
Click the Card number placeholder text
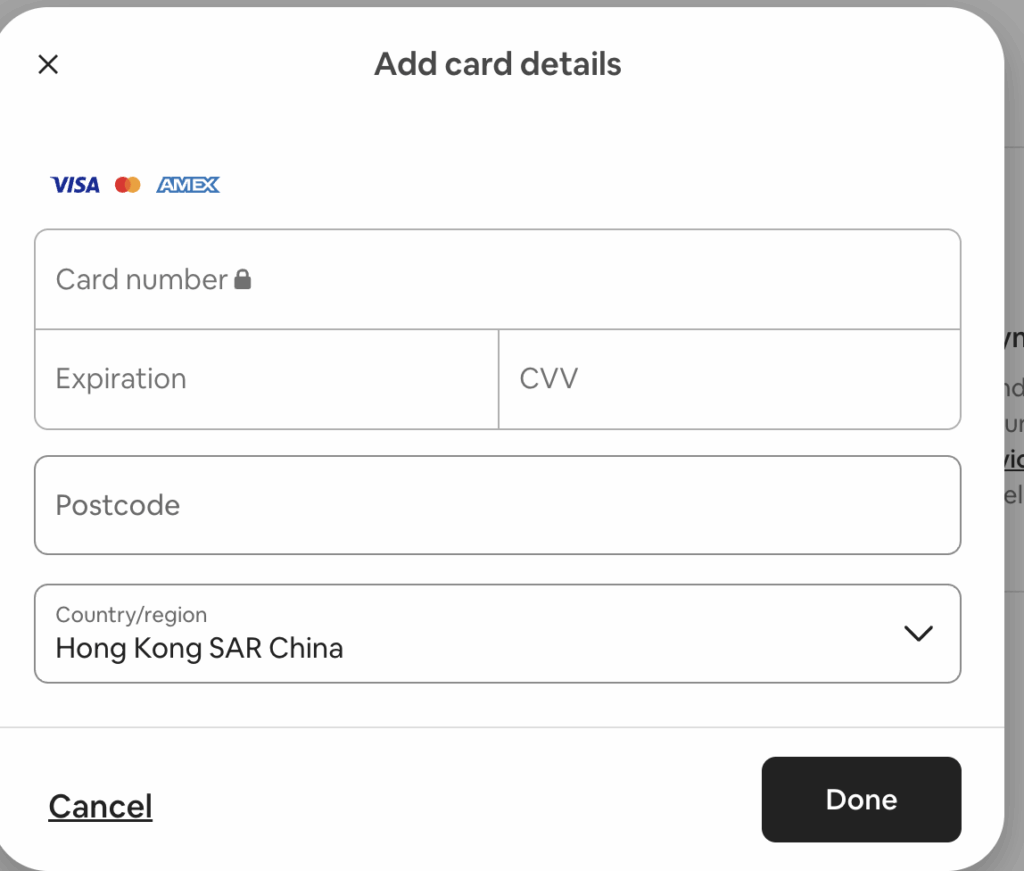click(x=141, y=280)
